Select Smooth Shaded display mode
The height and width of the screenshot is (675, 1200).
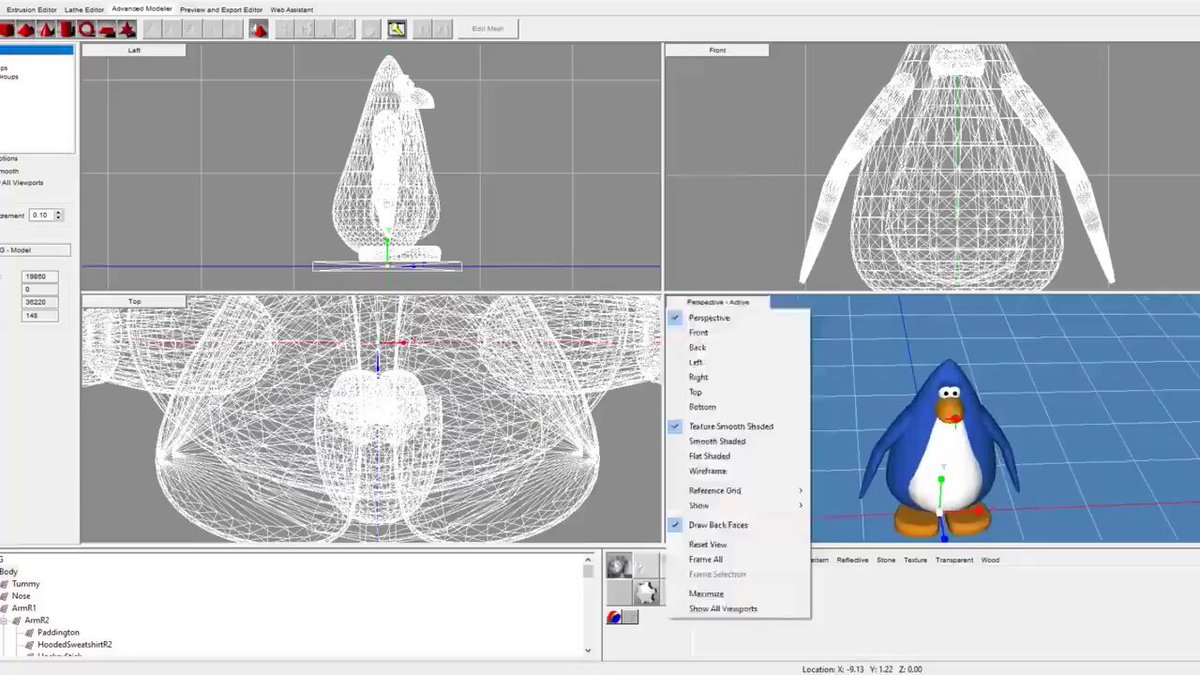(x=717, y=442)
